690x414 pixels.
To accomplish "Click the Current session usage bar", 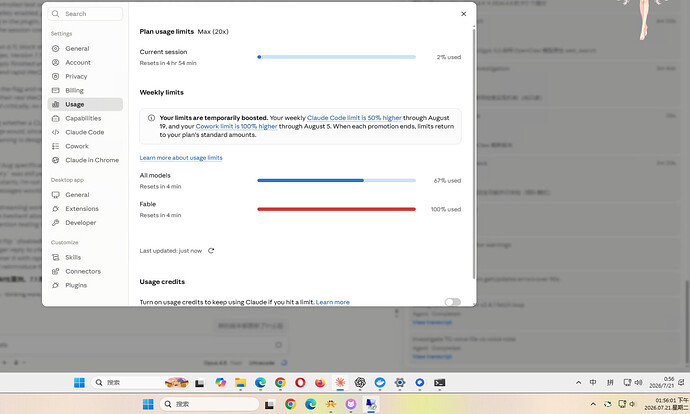I will coord(337,57).
